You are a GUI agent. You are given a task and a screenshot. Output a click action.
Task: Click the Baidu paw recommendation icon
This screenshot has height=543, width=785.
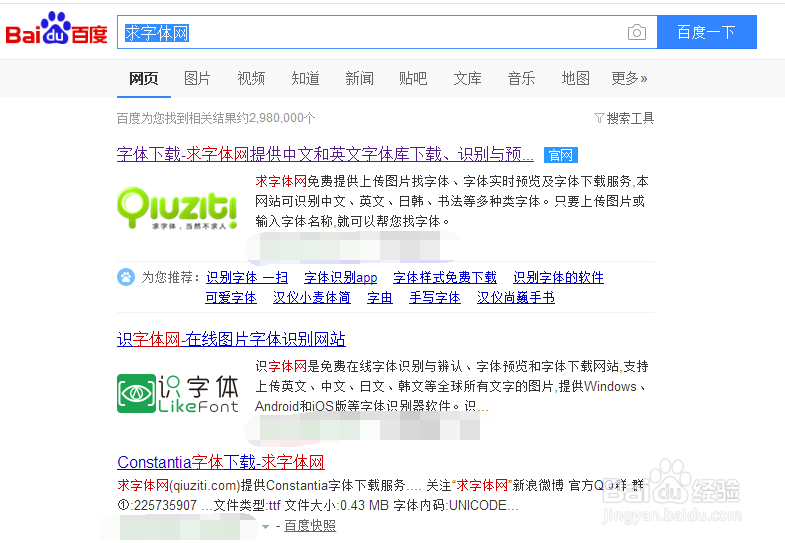(x=126, y=277)
